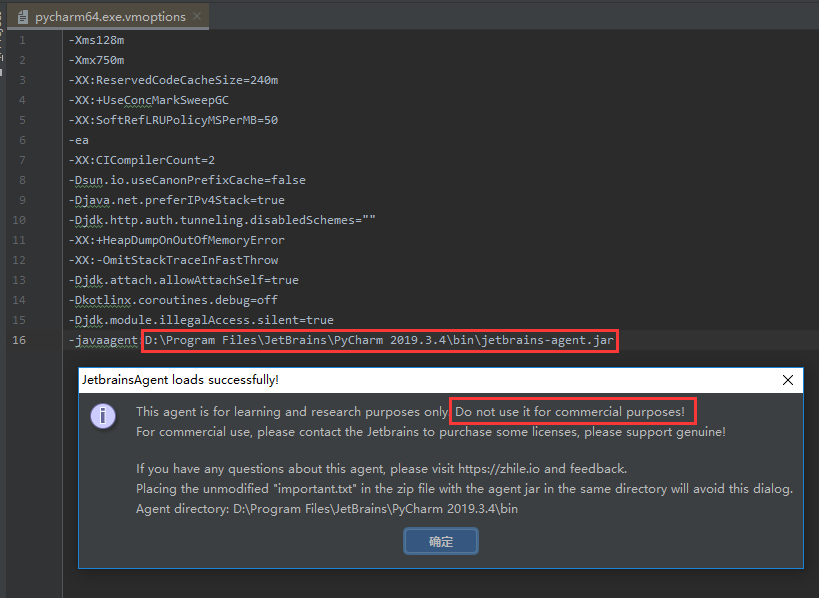Click the line "-ea"
The image size is (819, 598).
pos(79,140)
